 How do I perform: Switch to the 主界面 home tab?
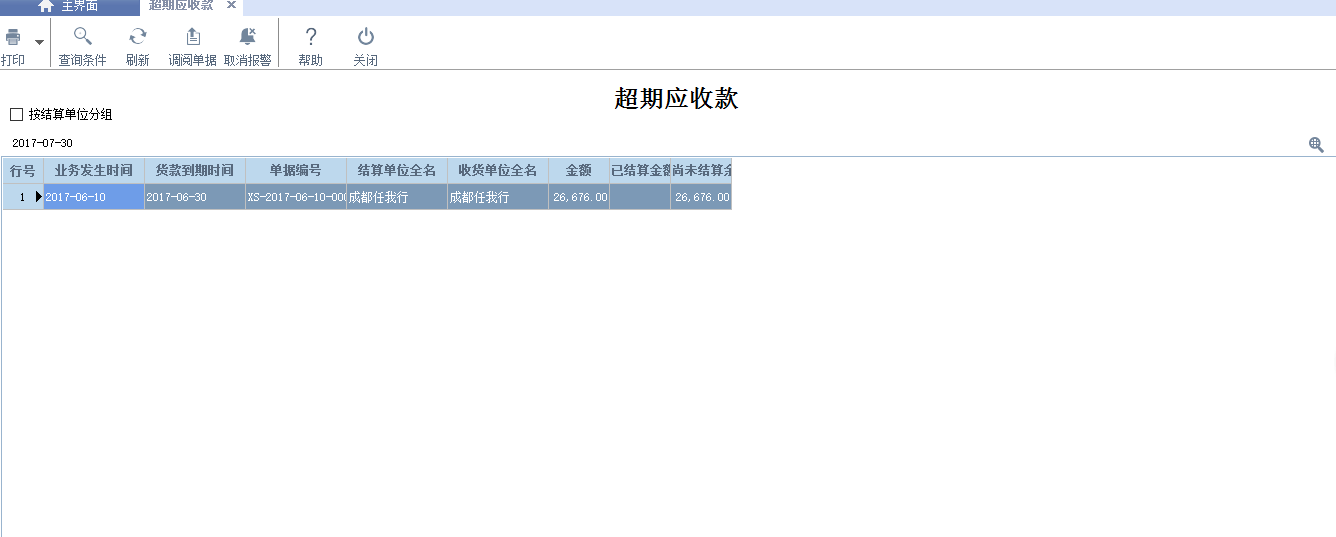[x=68, y=6]
